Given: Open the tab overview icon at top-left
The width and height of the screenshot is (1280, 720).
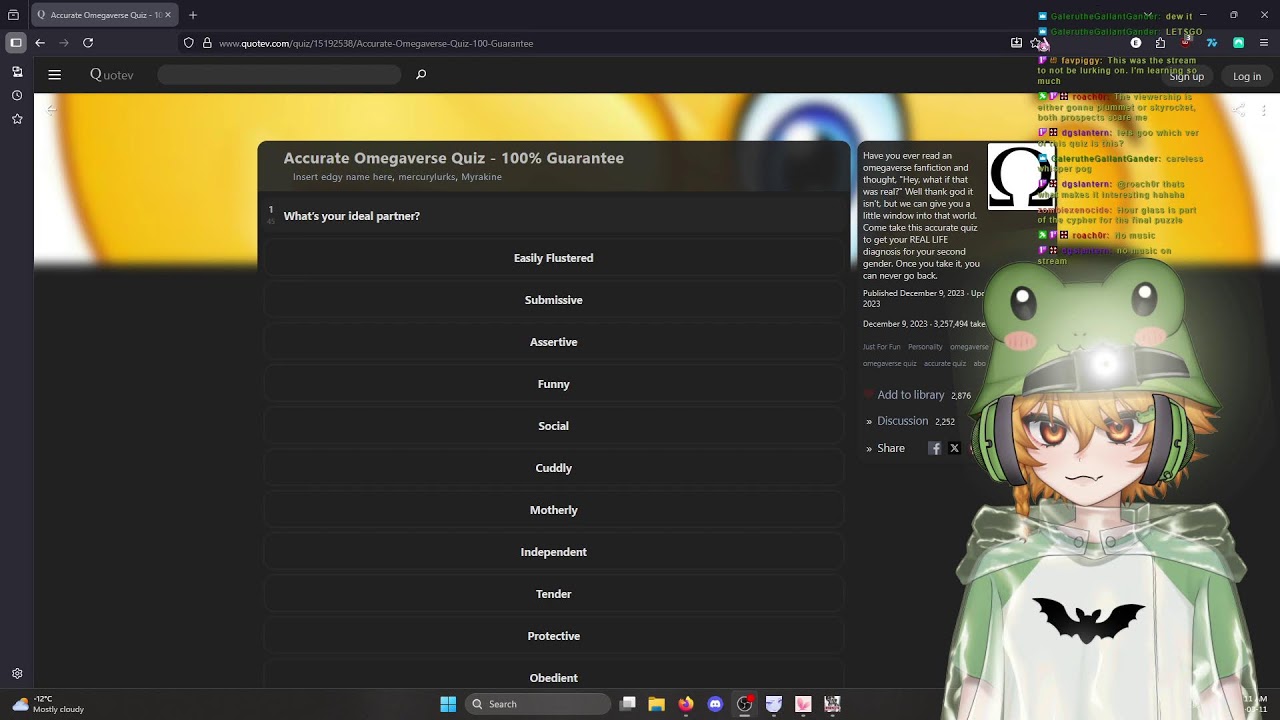Looking at the screenshot, I should tap(14, 15).
